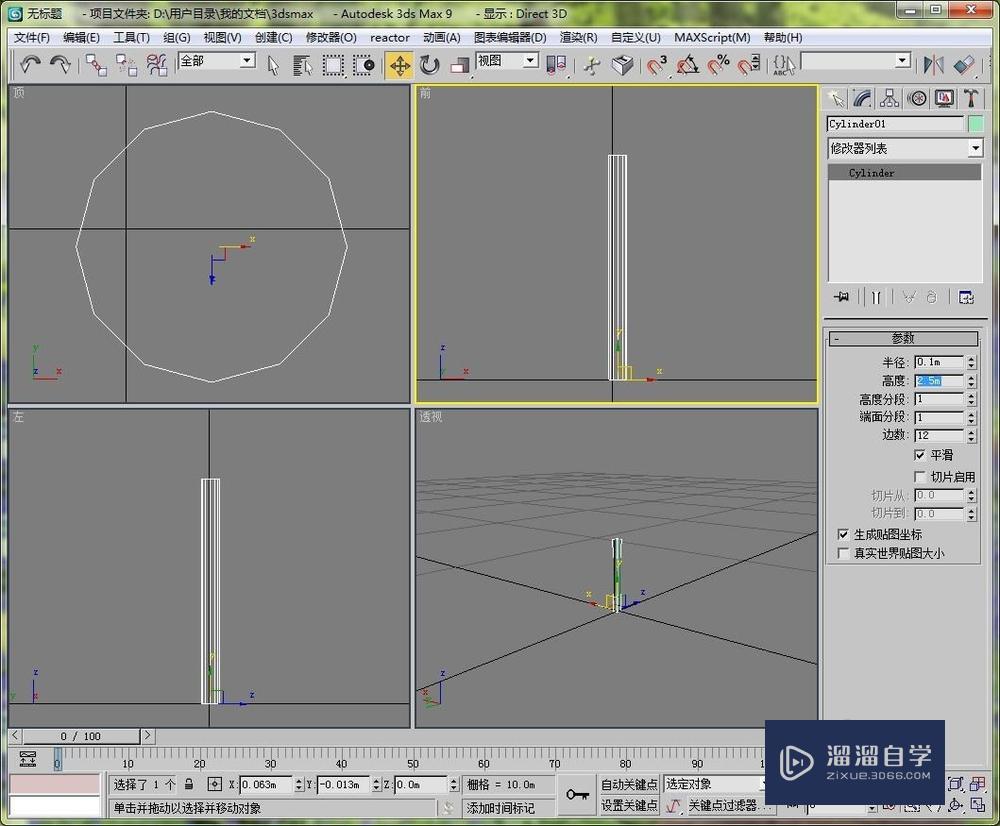Image resolution: width=1000 pixels, height=826 pixels.
Task: Toggle the 平滑 smooth checkbox
Action: [920, 455]
